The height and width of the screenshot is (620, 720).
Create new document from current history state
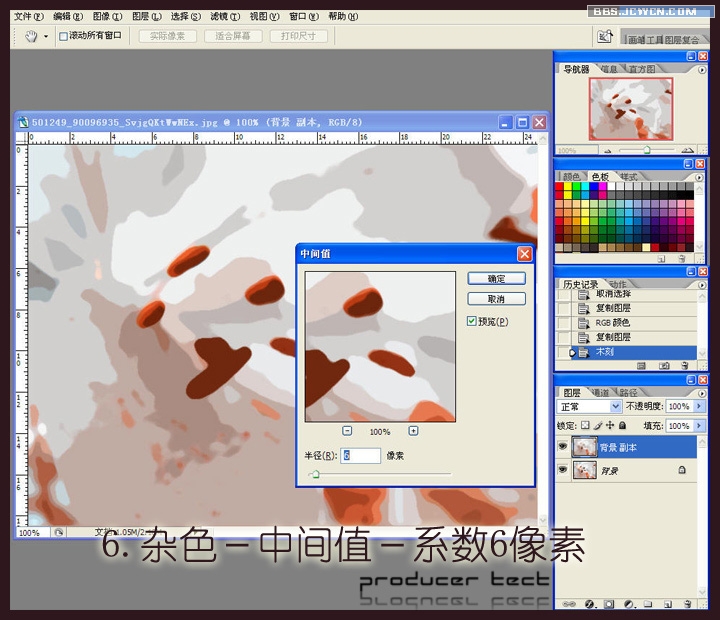tap(641, 366)
